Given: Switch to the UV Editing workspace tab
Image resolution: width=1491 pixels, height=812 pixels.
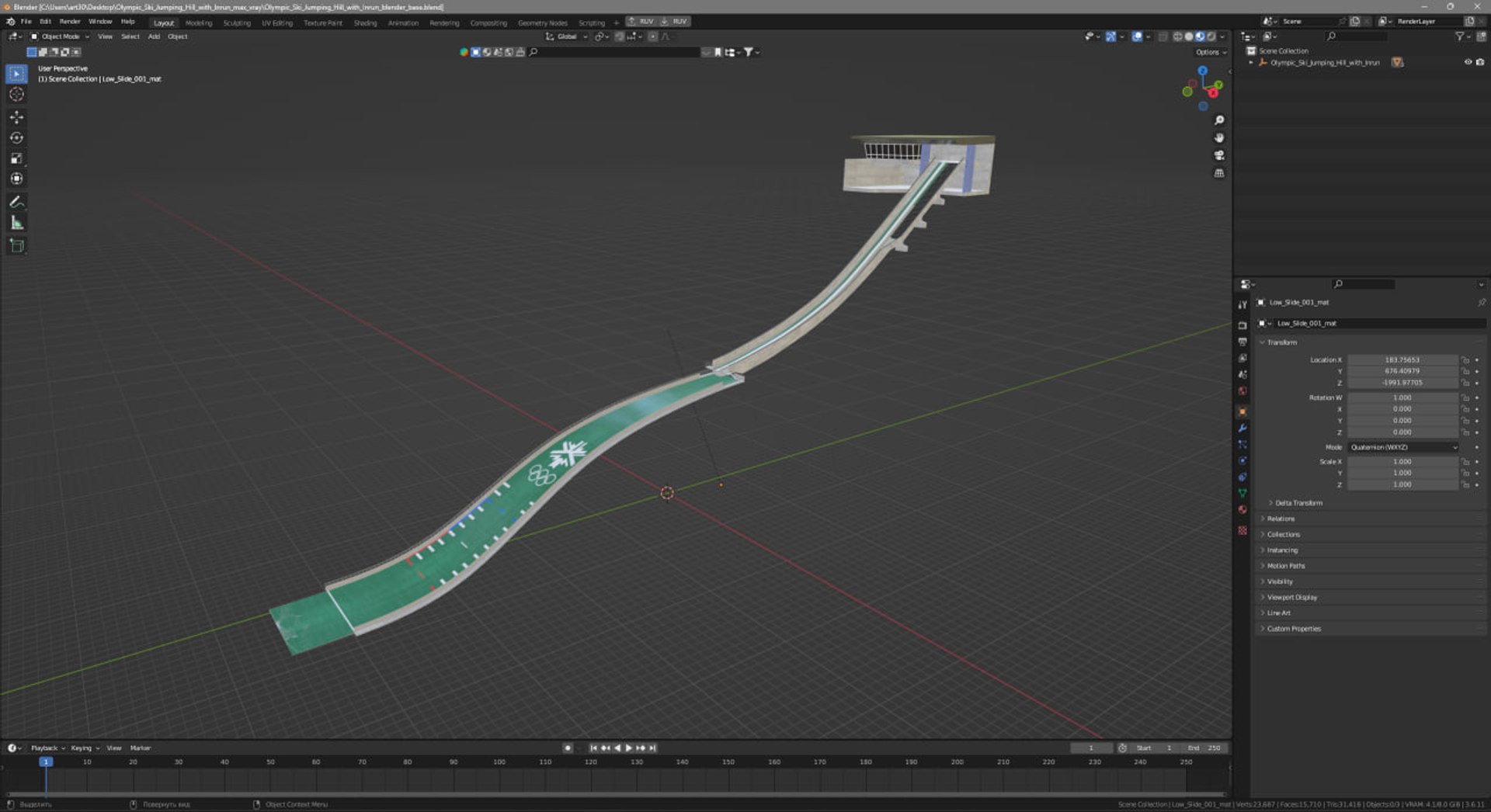Looking at the screenshot, I should click(277, 23).
